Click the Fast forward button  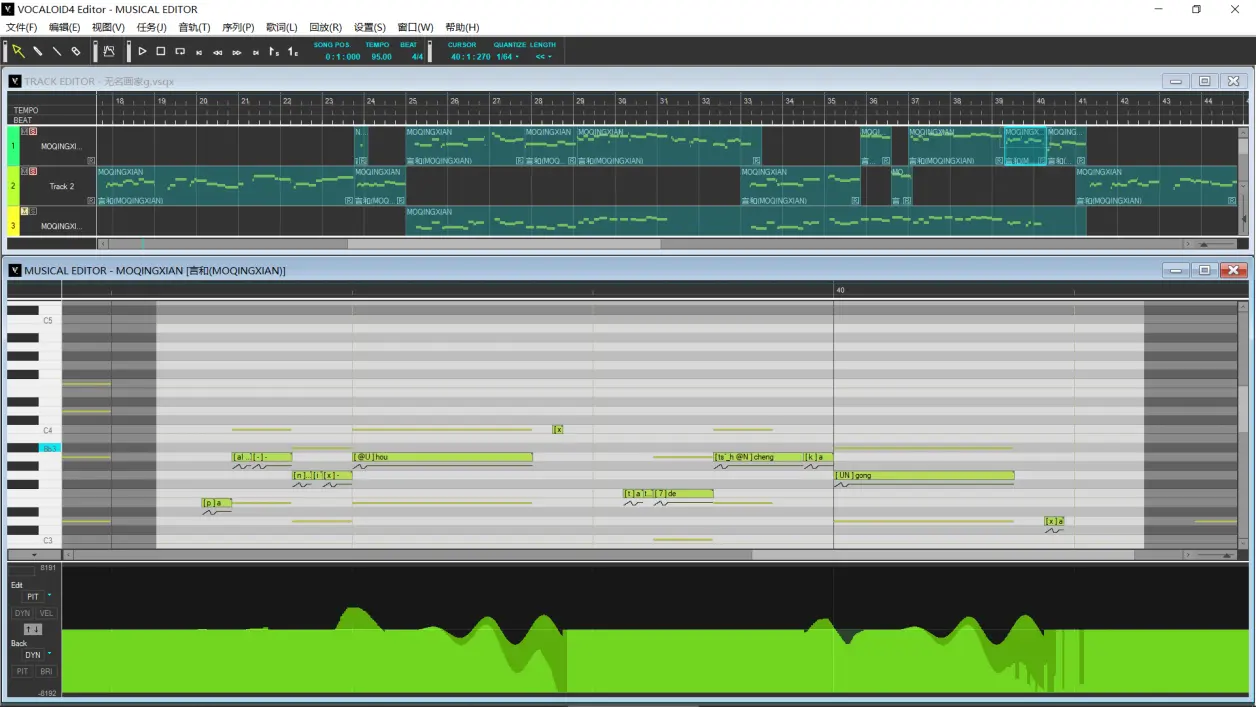(x=237, y=53)
